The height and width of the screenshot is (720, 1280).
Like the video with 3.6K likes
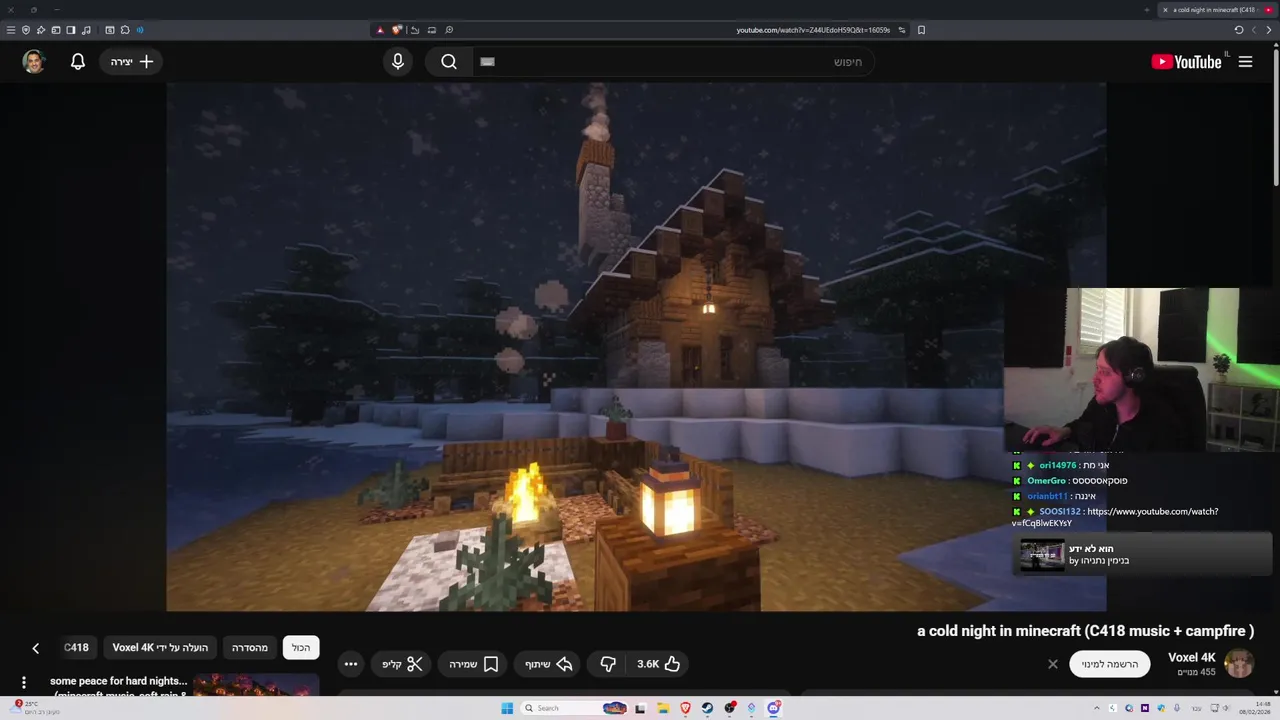coord(659,664)
